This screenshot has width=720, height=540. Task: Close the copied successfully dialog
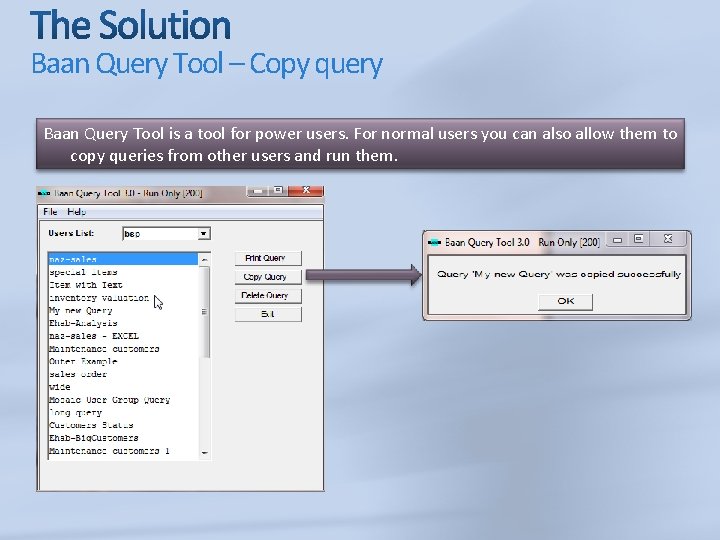pyautogui.click(x=668, y=239)
